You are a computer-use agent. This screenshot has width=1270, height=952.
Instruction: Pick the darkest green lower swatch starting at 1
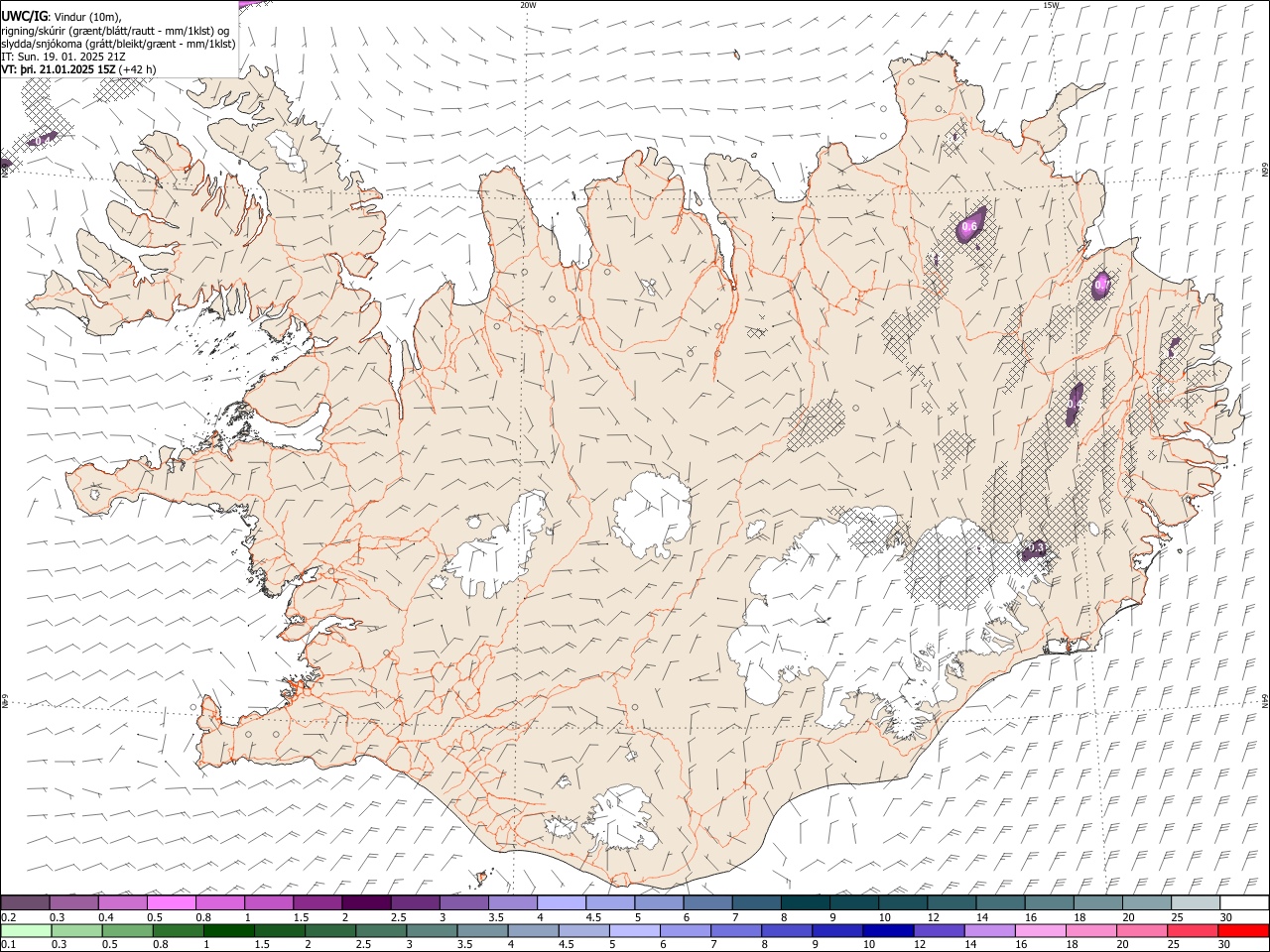click(228, 930)
